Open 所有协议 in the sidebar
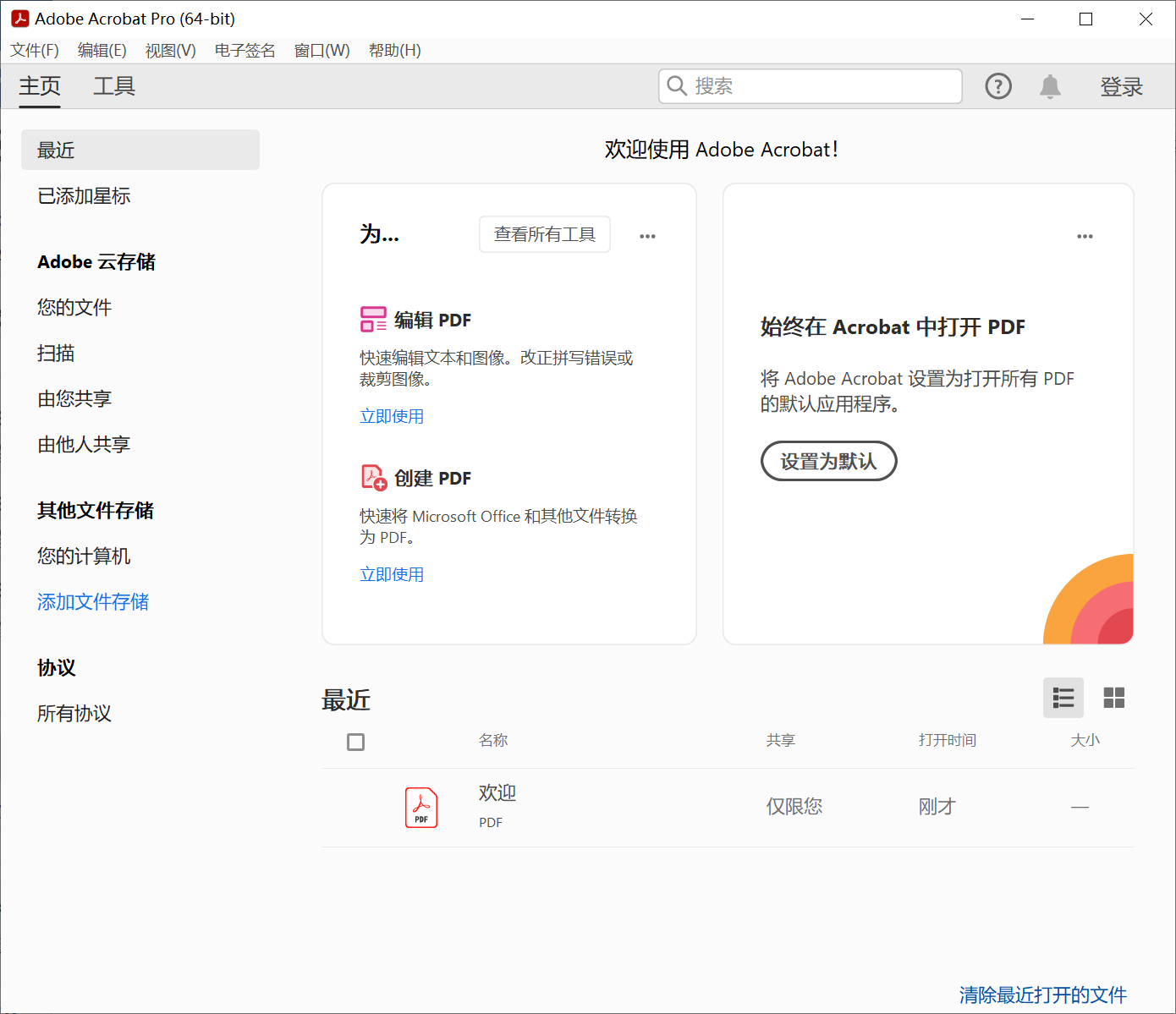The height and width of the screenshot is (1014, 1176). 74,714
